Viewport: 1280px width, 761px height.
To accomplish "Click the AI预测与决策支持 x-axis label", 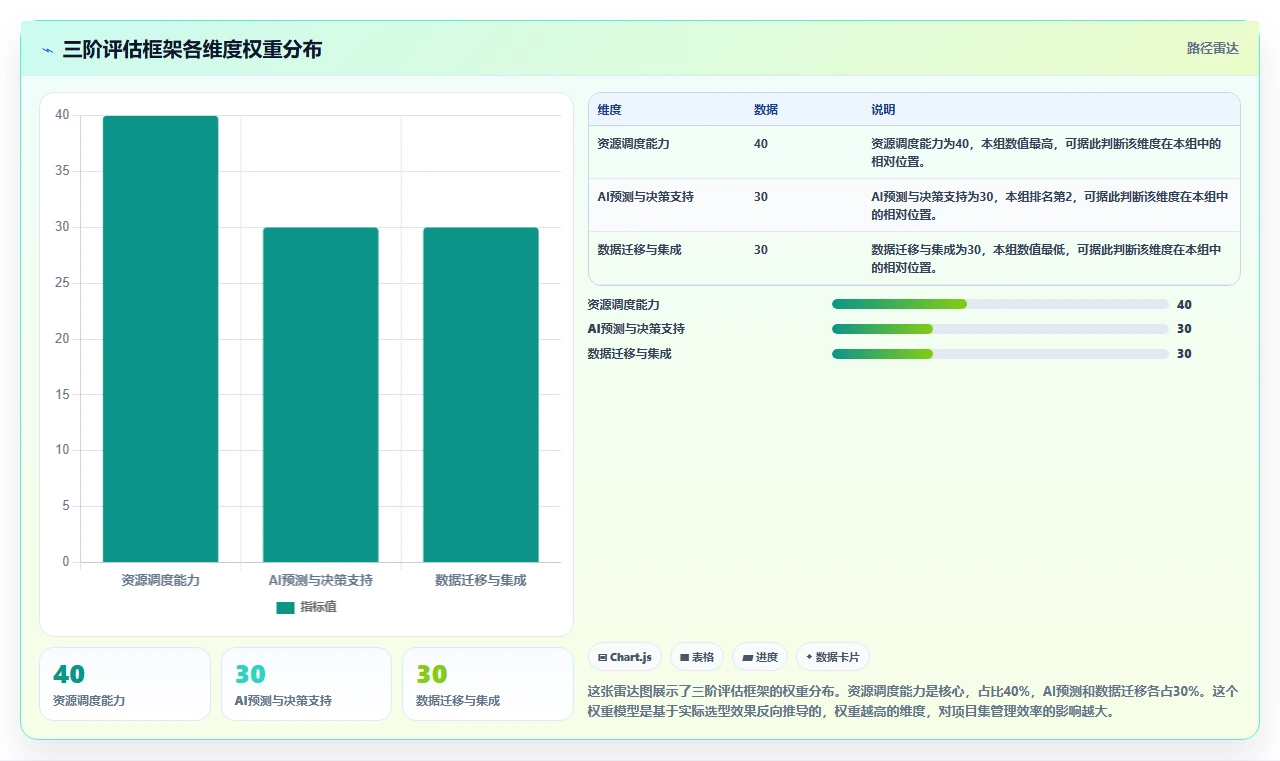I will point(321,580).
